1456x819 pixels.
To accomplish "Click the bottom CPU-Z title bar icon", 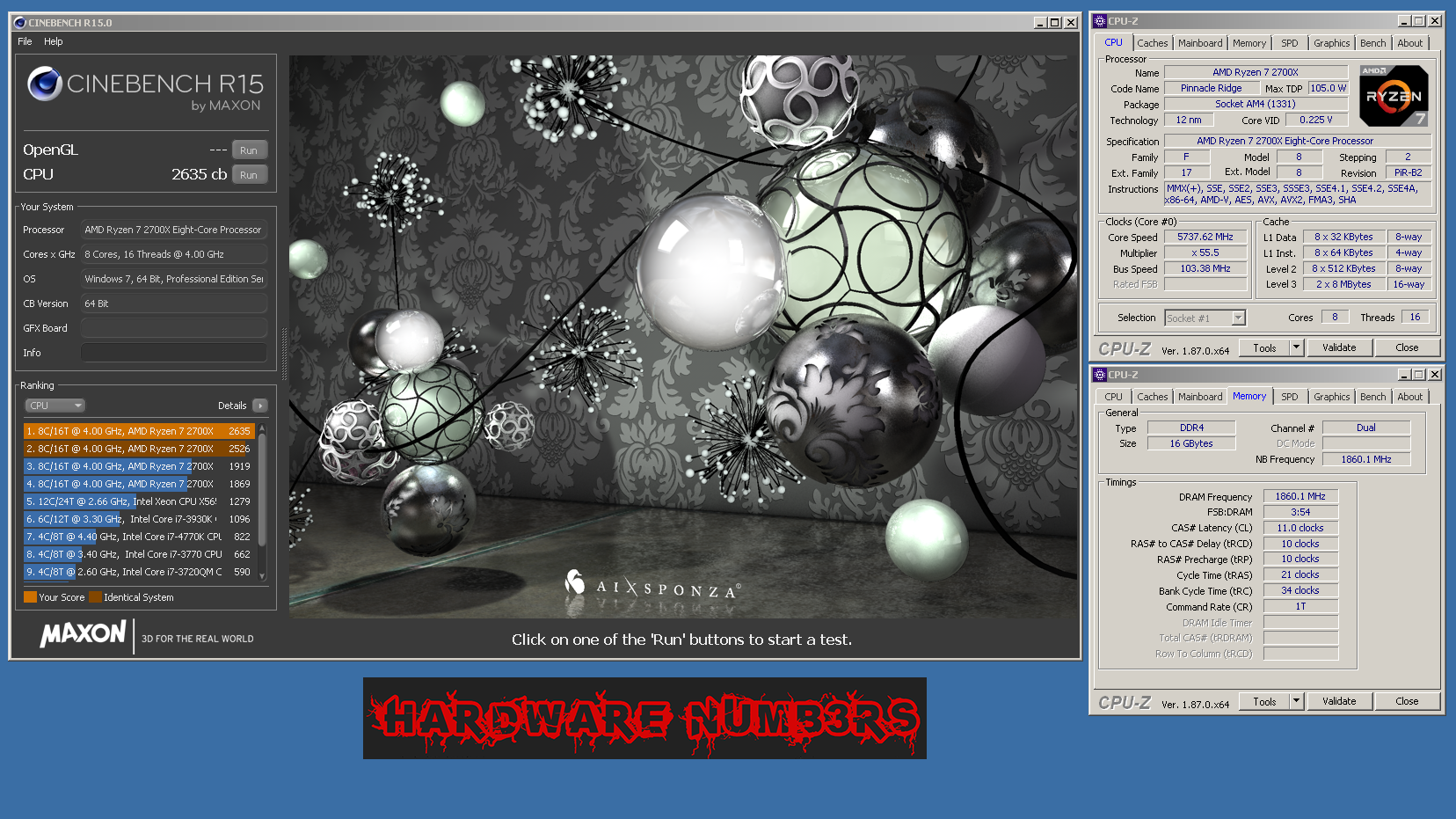I will pyautogui.click(x=1099, y=375).
